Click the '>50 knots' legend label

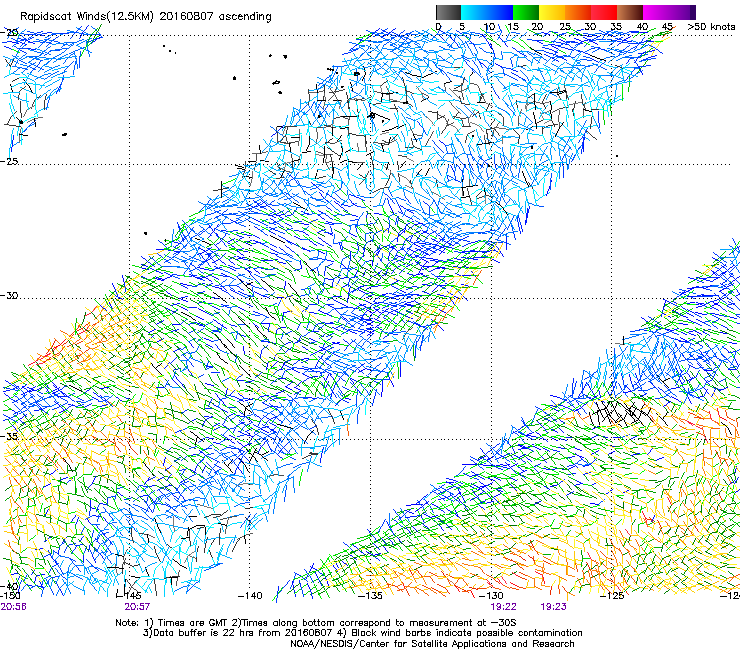[x=711, y=27]
